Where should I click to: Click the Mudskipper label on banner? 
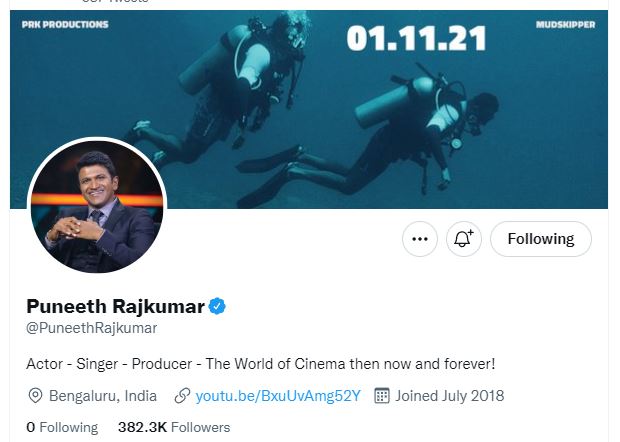565,24
